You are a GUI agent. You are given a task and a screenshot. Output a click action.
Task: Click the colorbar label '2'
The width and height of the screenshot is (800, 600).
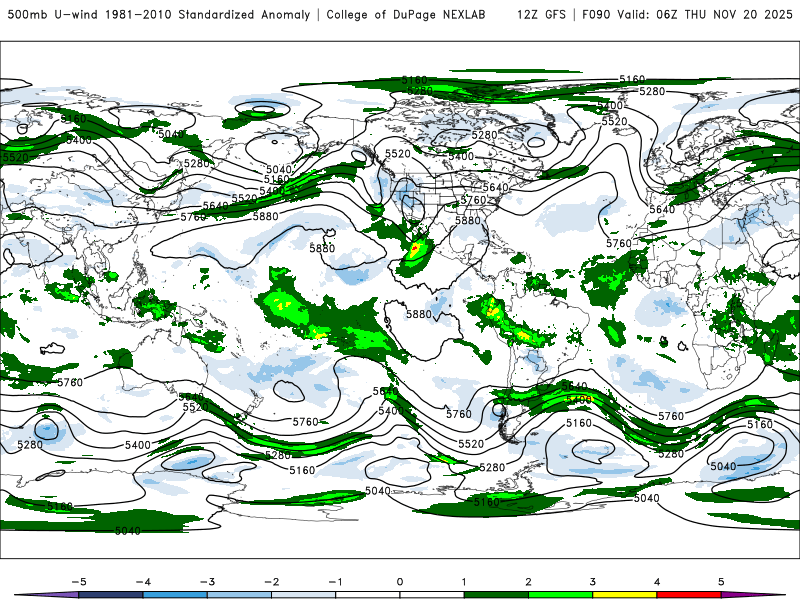coord(528,582)
